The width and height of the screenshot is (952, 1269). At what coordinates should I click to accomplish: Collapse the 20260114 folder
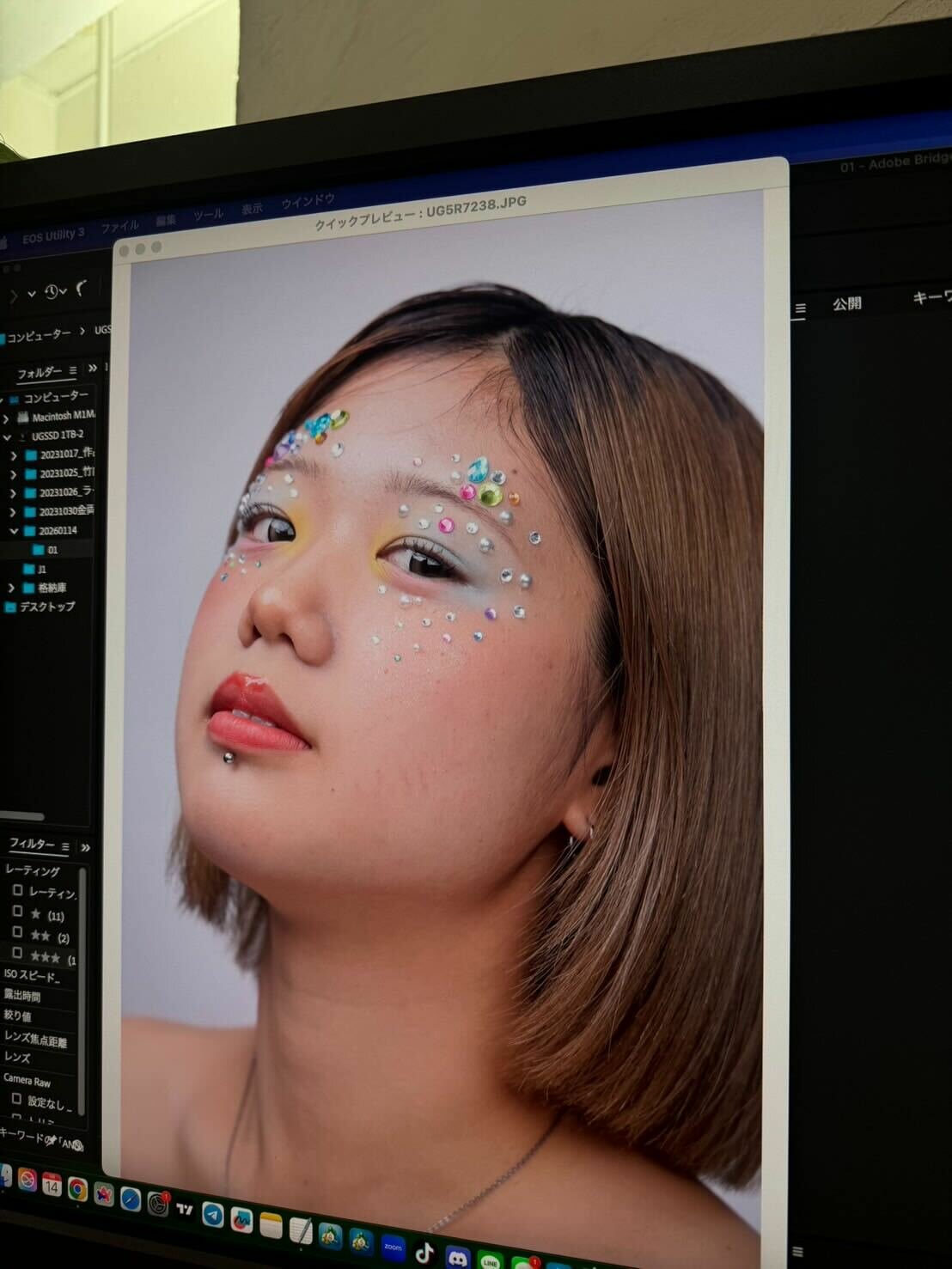tap(14, 531)
